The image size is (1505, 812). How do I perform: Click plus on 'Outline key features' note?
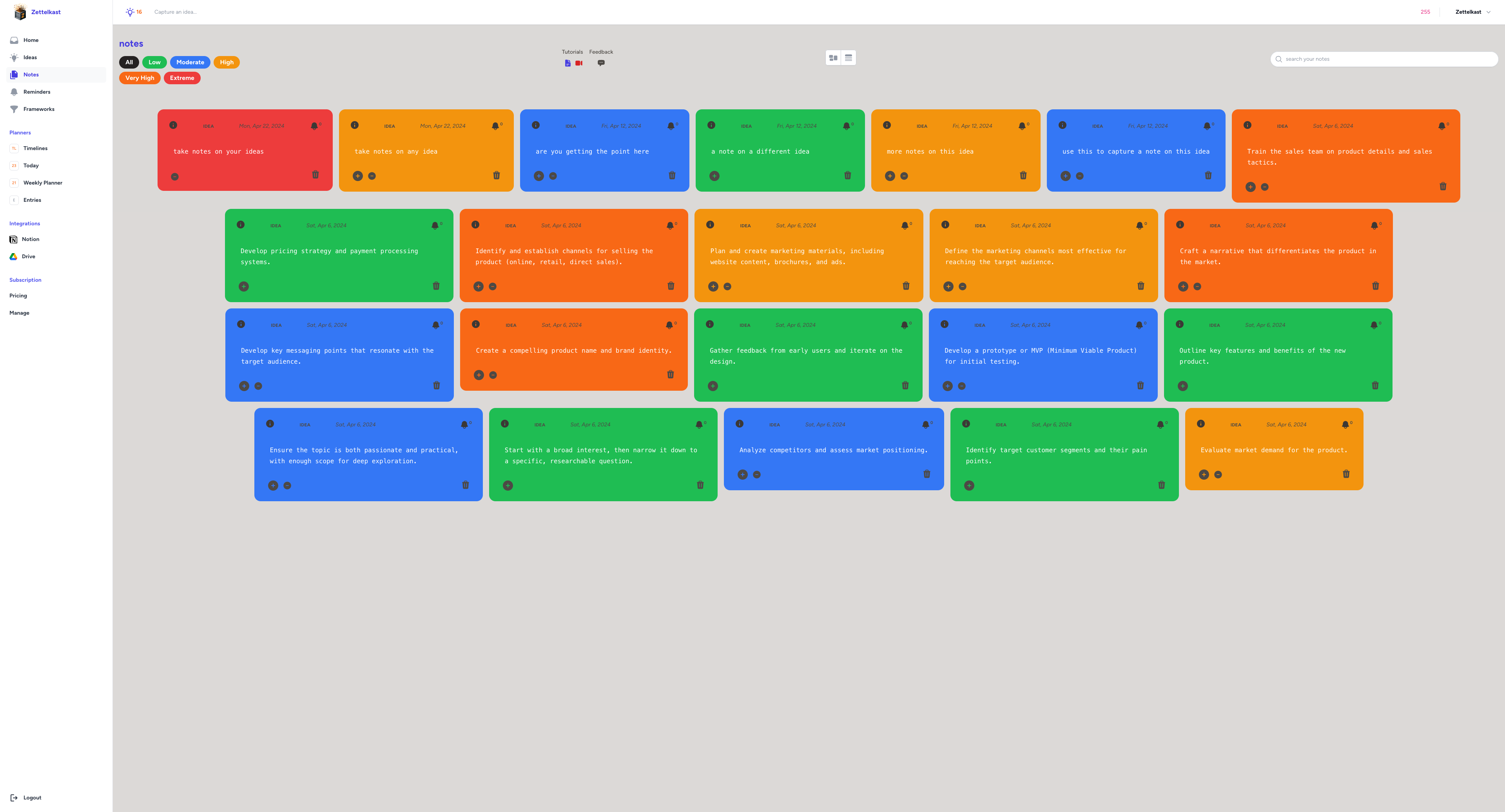tap(1183, 386)
